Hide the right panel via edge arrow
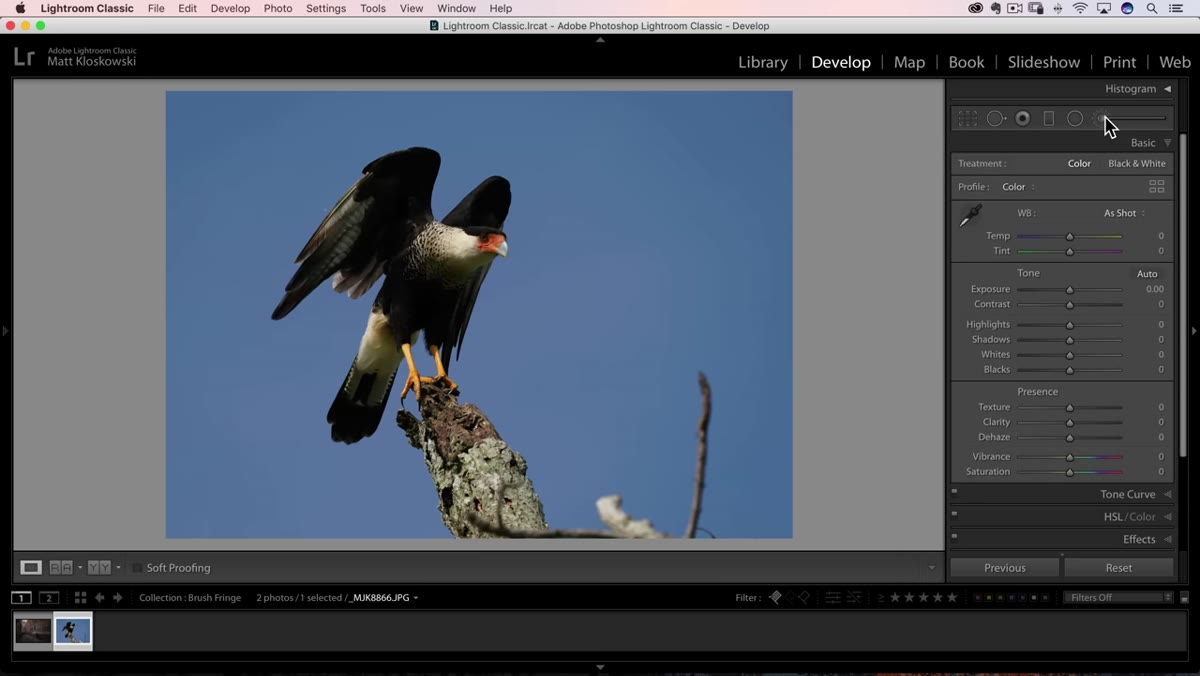This screenshot has width=1200, height=676. coord(1194,330)
